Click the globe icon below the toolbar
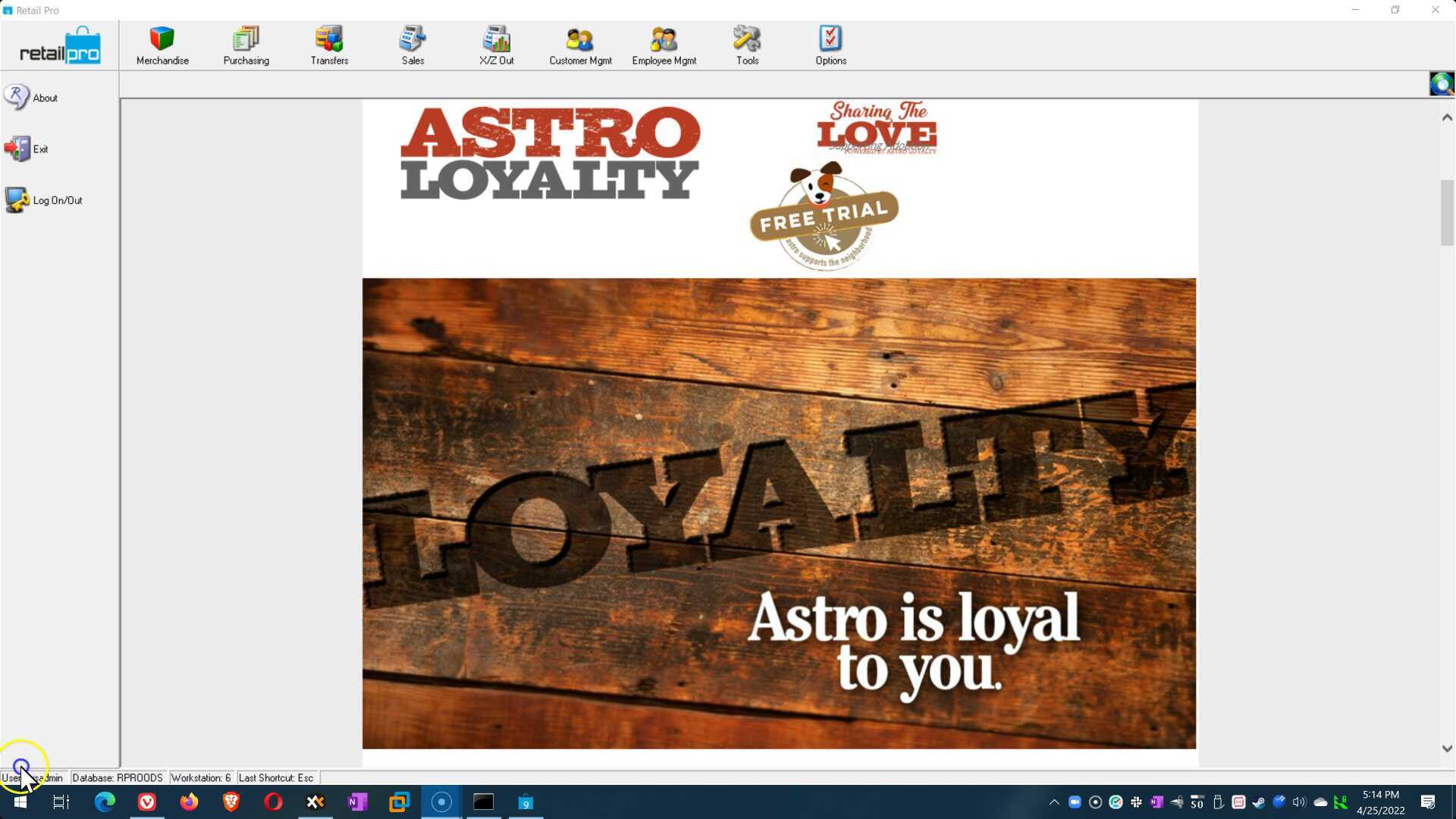The height and width of the screenshot is (819, 1456). click(1440, 83)
